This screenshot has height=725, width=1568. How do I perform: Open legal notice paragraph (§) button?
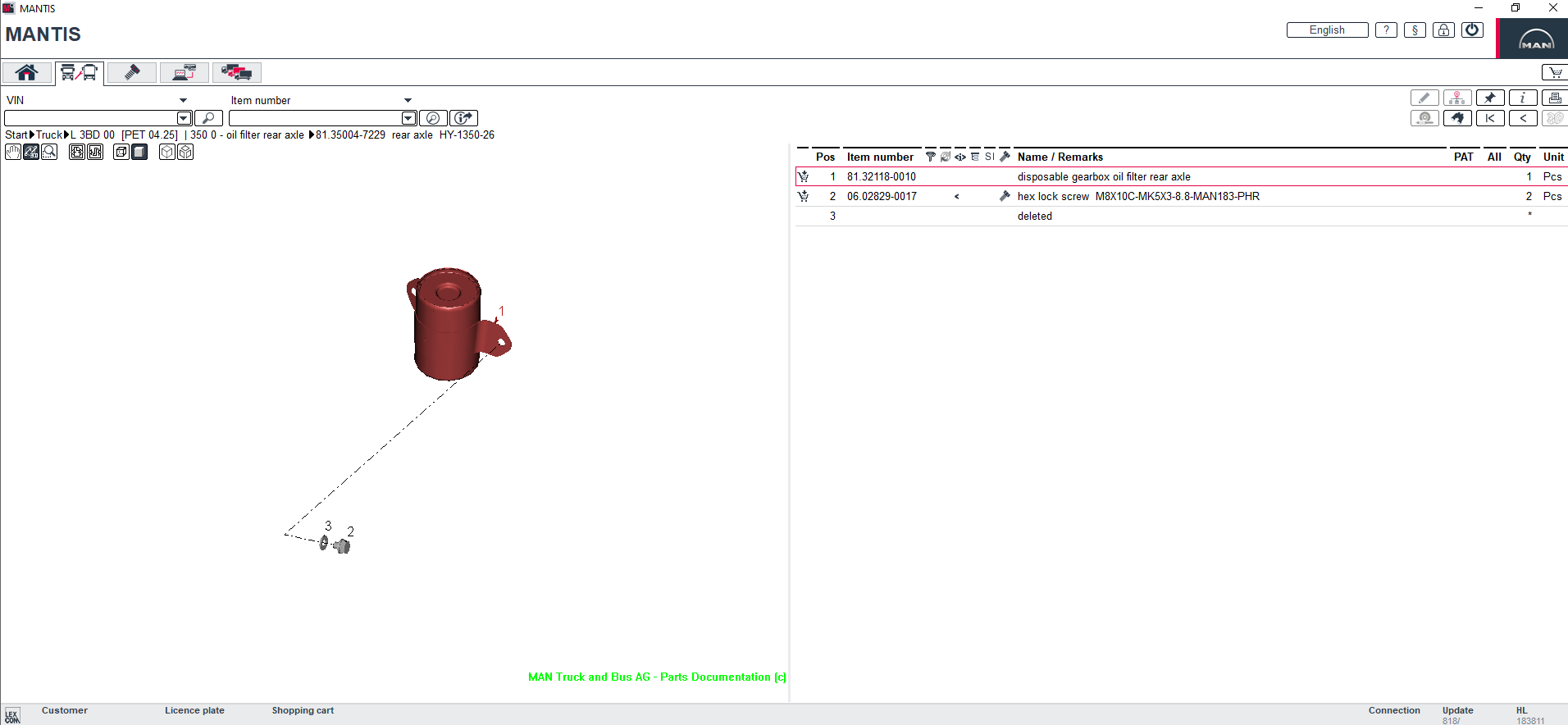[x=1415, y=30]
